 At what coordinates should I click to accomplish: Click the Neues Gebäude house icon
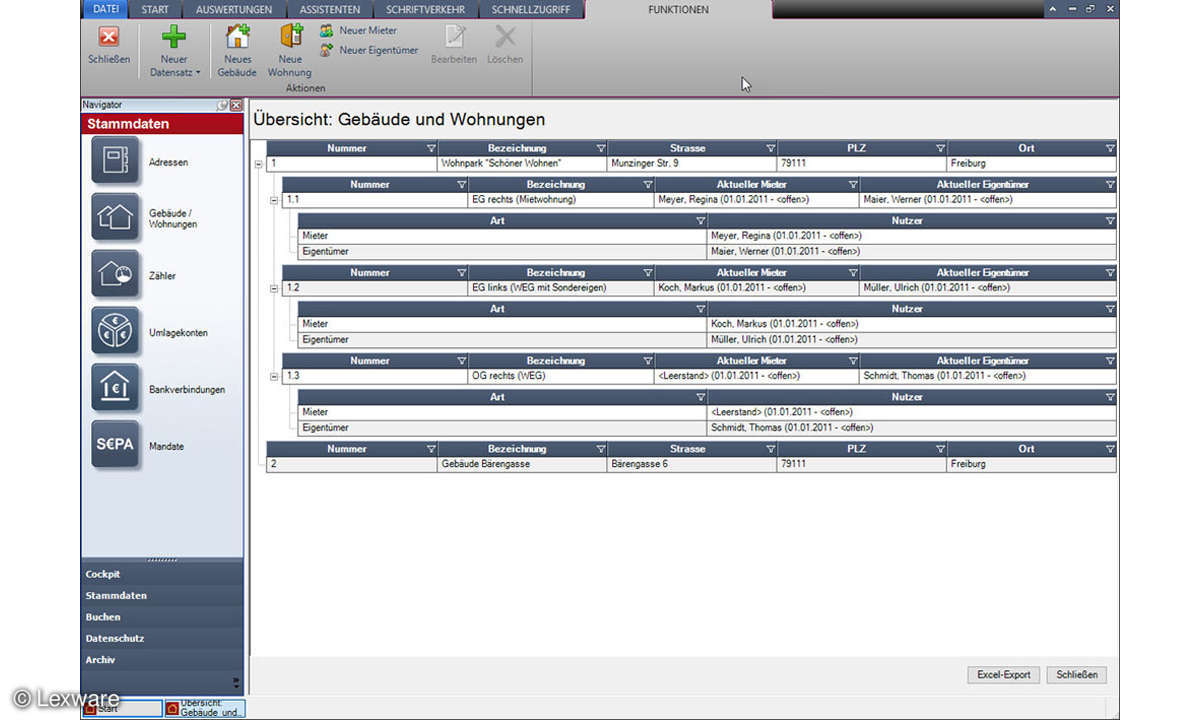238,37
